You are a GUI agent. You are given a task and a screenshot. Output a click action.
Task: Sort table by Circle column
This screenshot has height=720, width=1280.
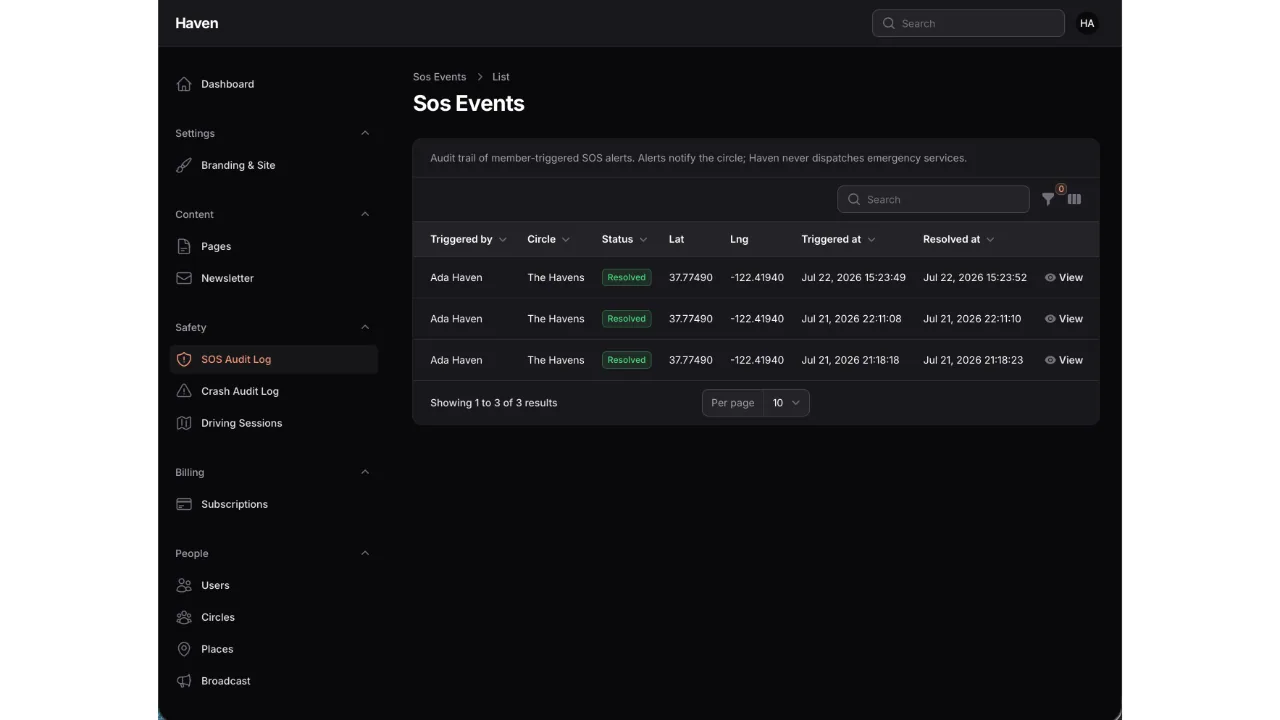pyautogui.click(x=548, y=239)
